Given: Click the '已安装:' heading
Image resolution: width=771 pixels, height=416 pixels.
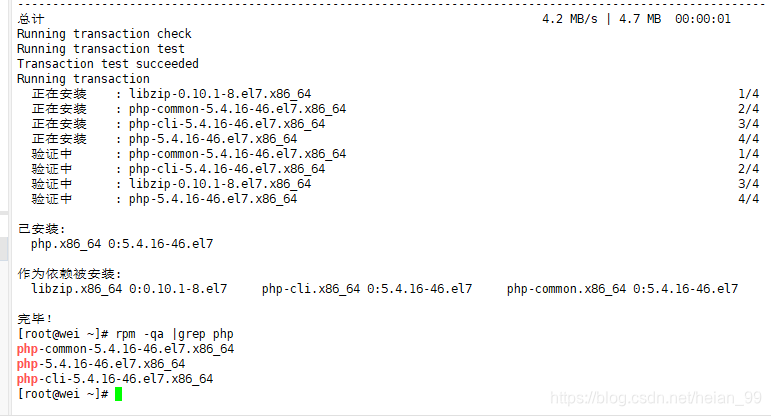Looking at the screenshot, I should (x=42, y=229).
